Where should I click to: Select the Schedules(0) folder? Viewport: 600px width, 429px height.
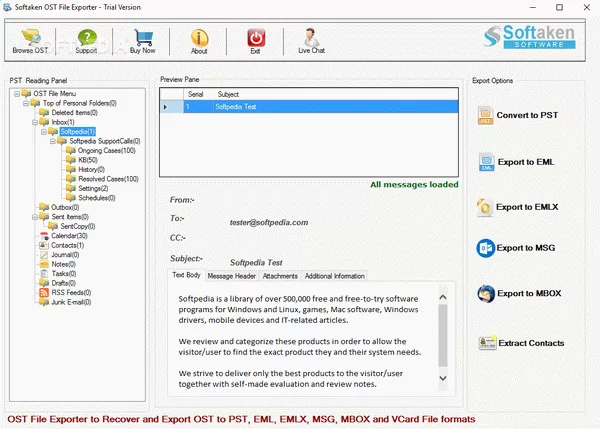pos(97,198)
